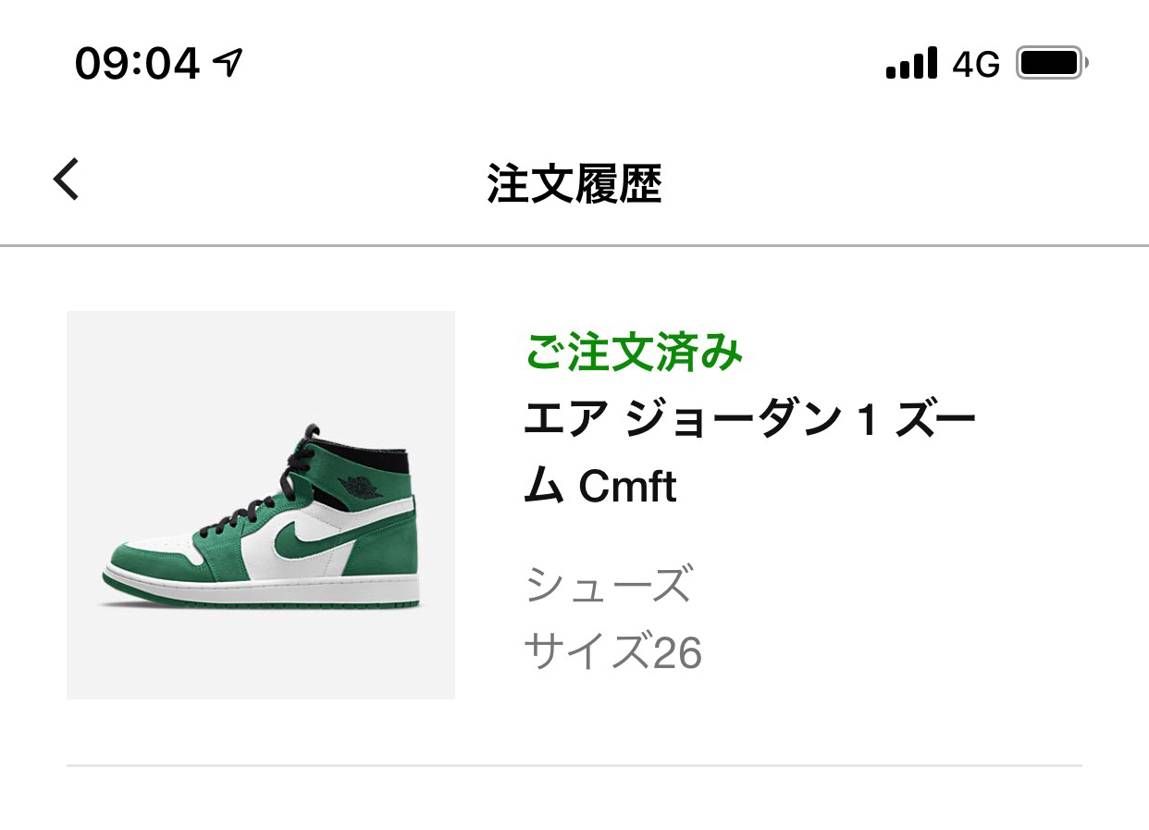Tap the signal strength level indicator
Screen dimensions: 1149x830
coord(913,62)
